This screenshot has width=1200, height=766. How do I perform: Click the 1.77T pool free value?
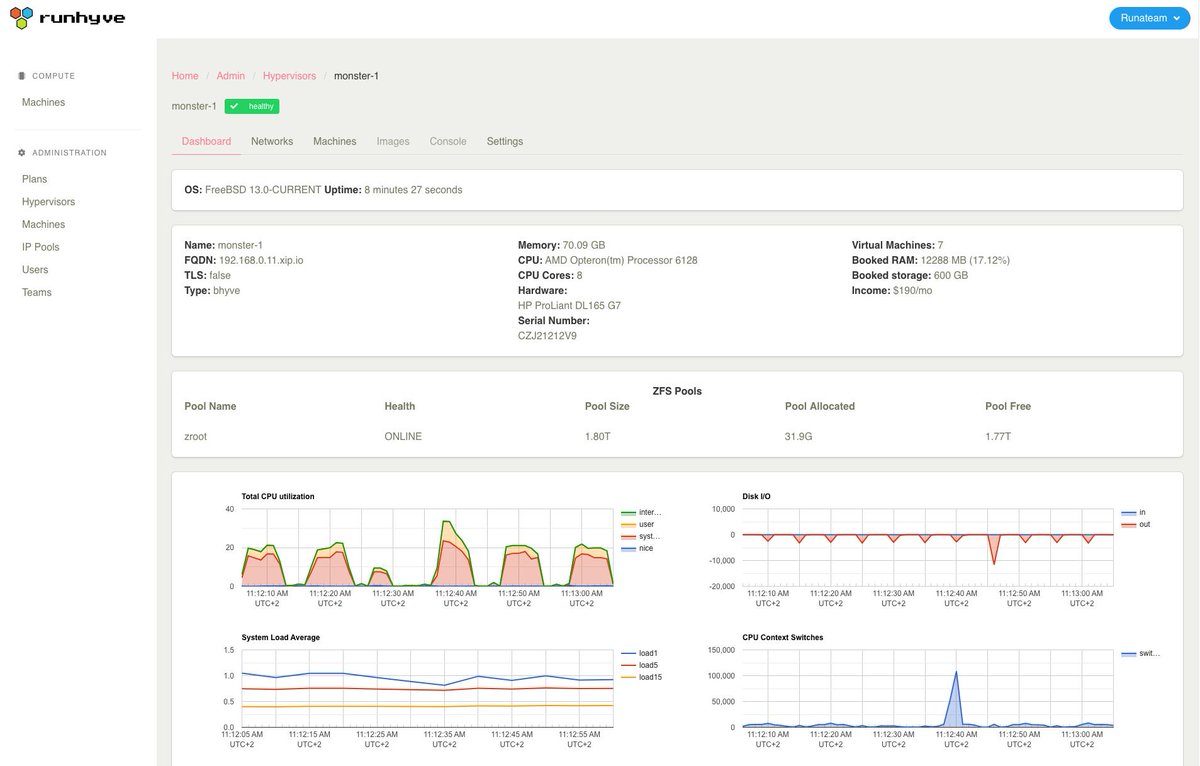(x=998, y=437)
